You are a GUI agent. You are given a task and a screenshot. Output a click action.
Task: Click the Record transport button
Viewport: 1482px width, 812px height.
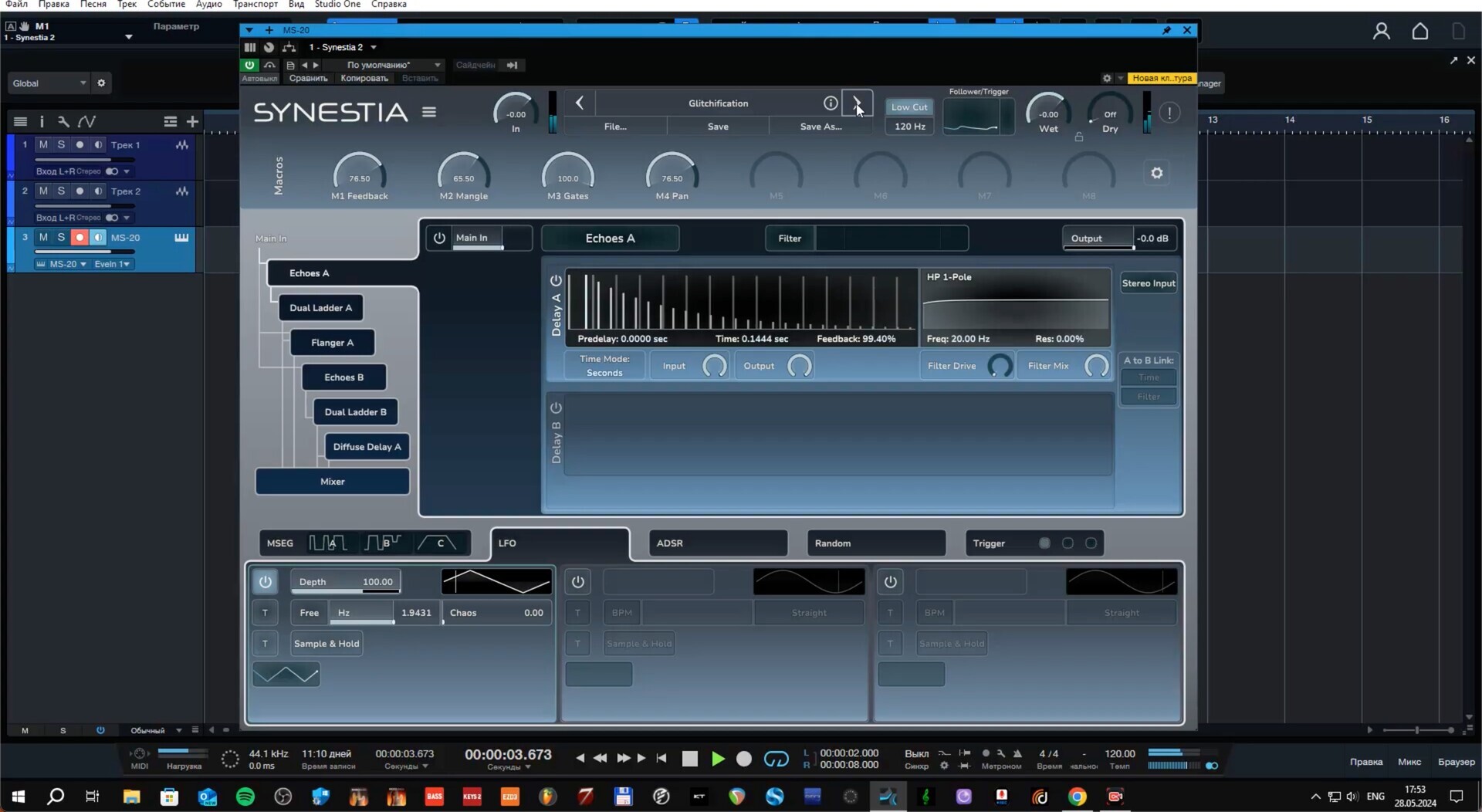tap(744, 759)
